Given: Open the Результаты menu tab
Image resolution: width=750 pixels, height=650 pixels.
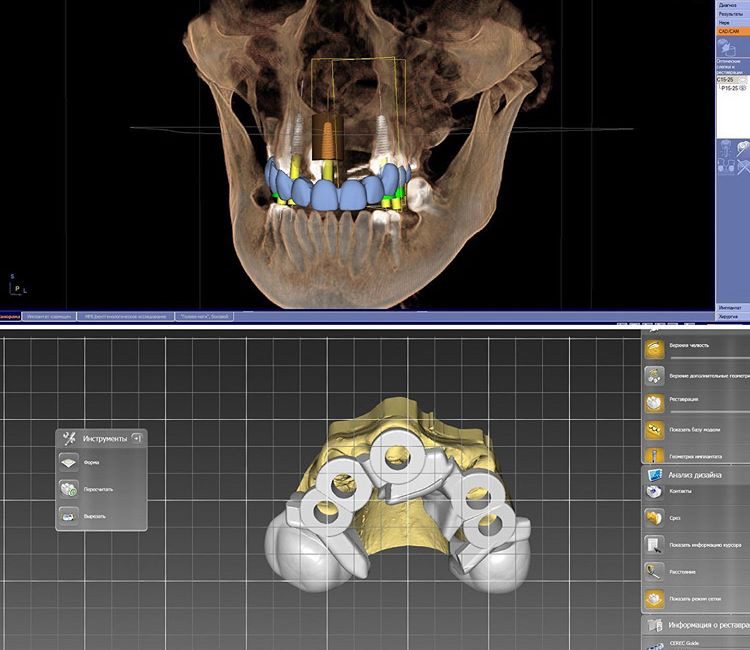Looking at the screenshot, I should (x=733, y=14).
